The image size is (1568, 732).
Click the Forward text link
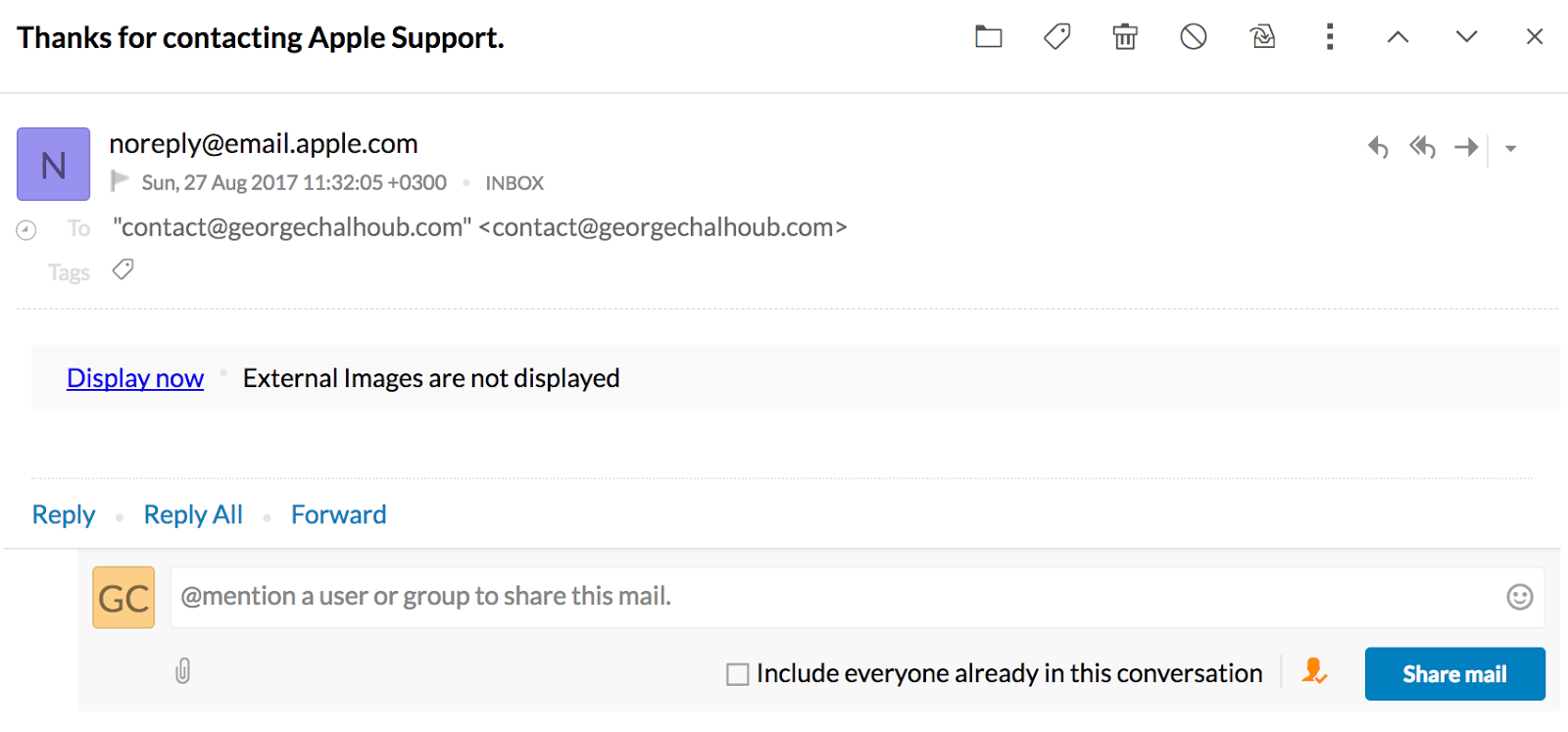pyautogui.click(x=339, y=514)
